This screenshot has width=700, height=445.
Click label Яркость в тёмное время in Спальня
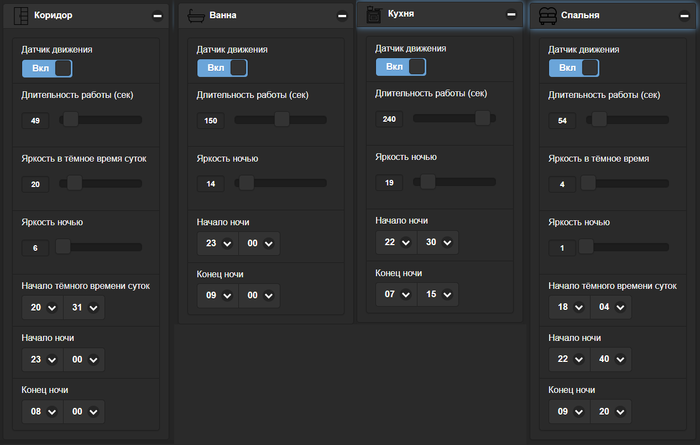coord(599,159)
